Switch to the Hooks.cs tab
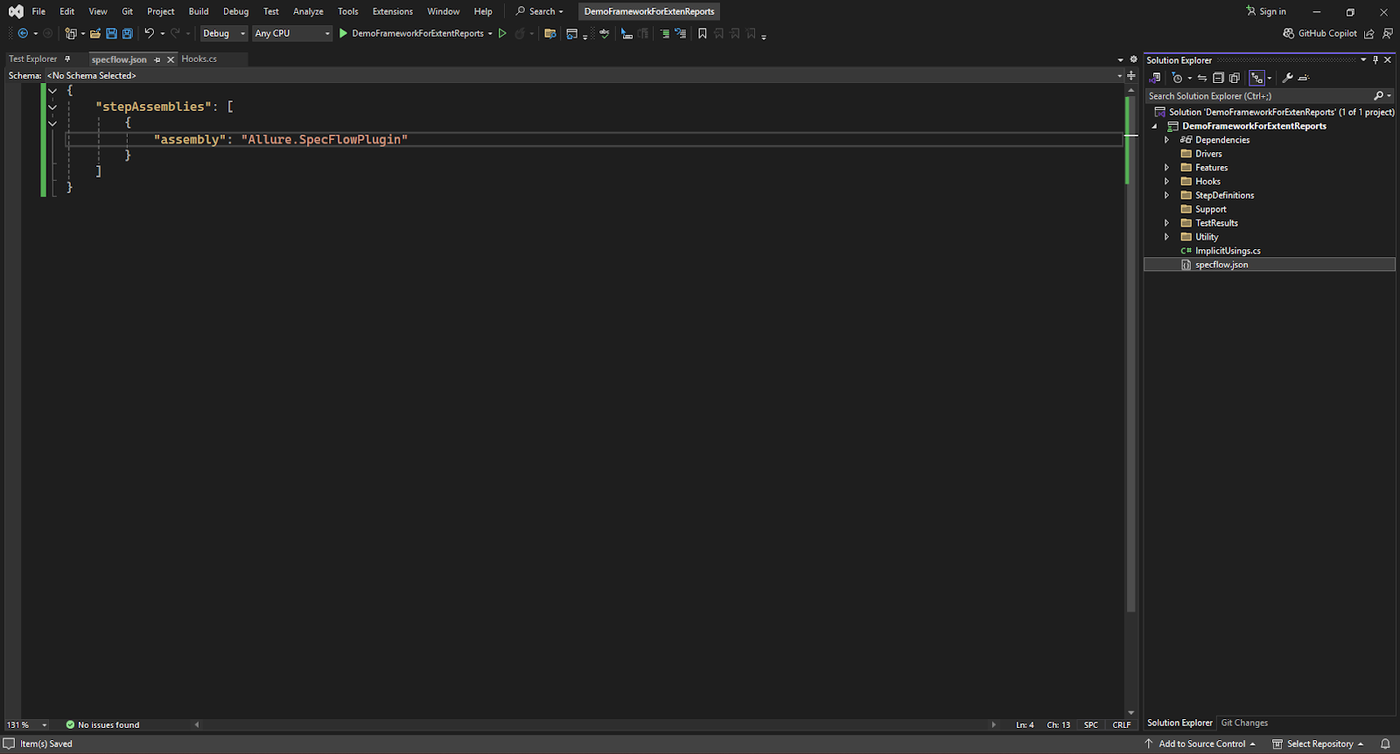Screen dimensions: 1400x754 [x=199, y=59]
